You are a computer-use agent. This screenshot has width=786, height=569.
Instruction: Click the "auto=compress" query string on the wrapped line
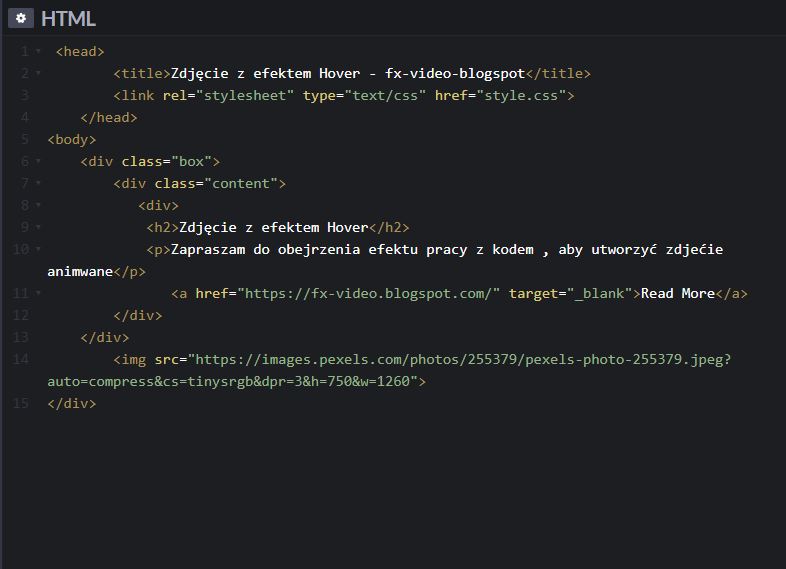click(101, 382)
